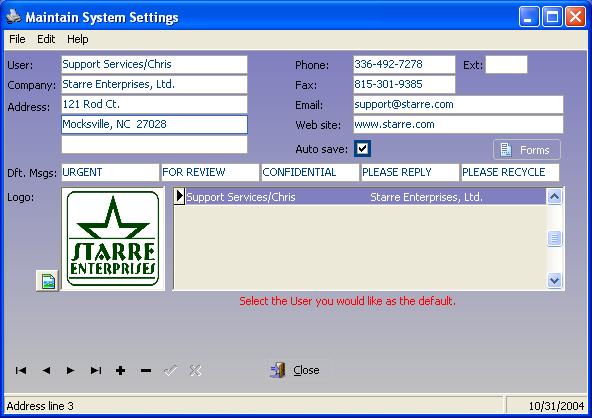Load logo image with picture icon

(48, 281)
